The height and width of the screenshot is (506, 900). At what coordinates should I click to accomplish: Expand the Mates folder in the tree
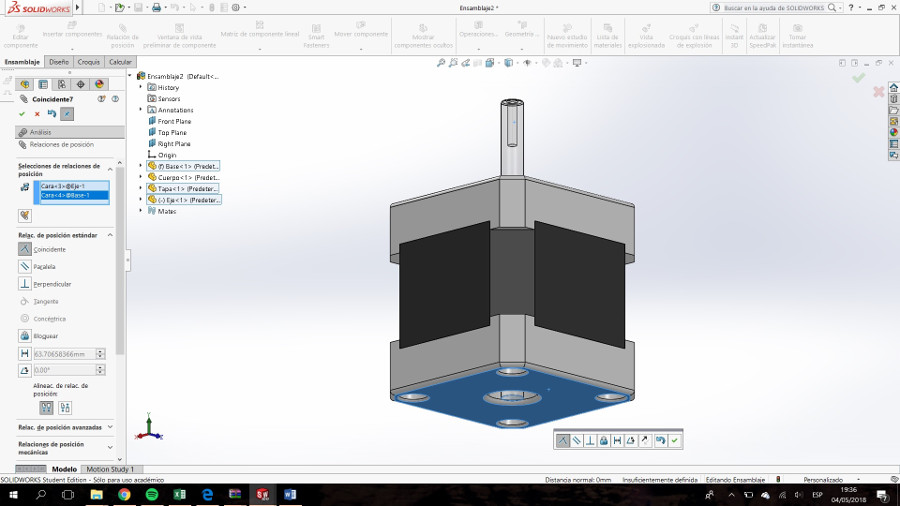tap(141, 211)
